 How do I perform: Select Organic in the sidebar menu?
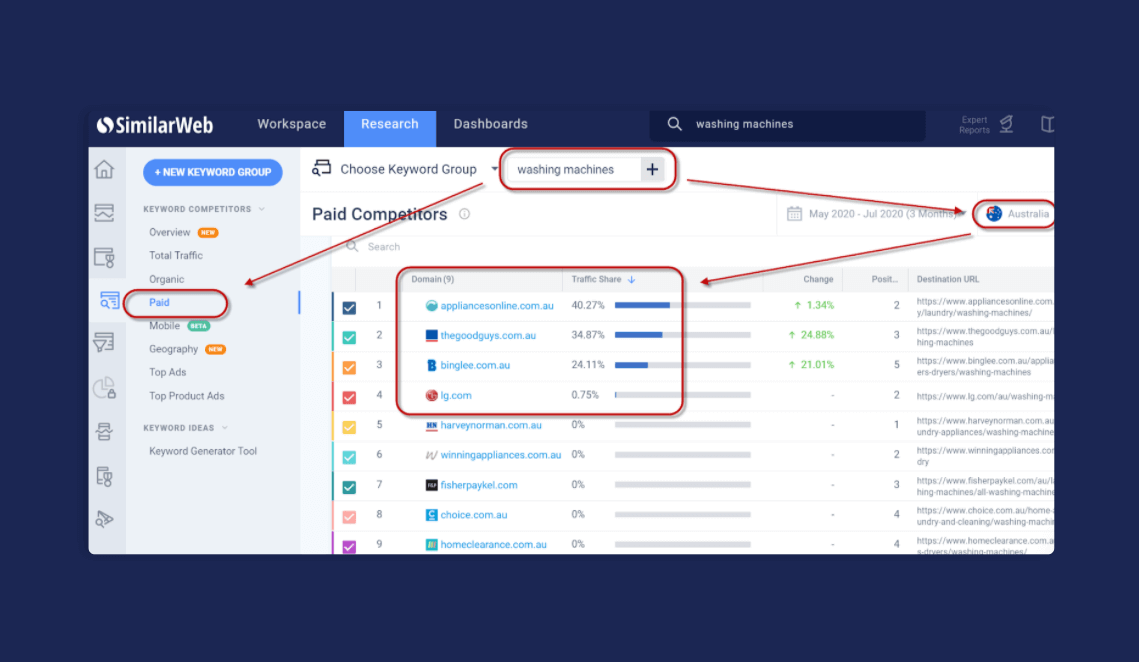click(x=167, y=279)
